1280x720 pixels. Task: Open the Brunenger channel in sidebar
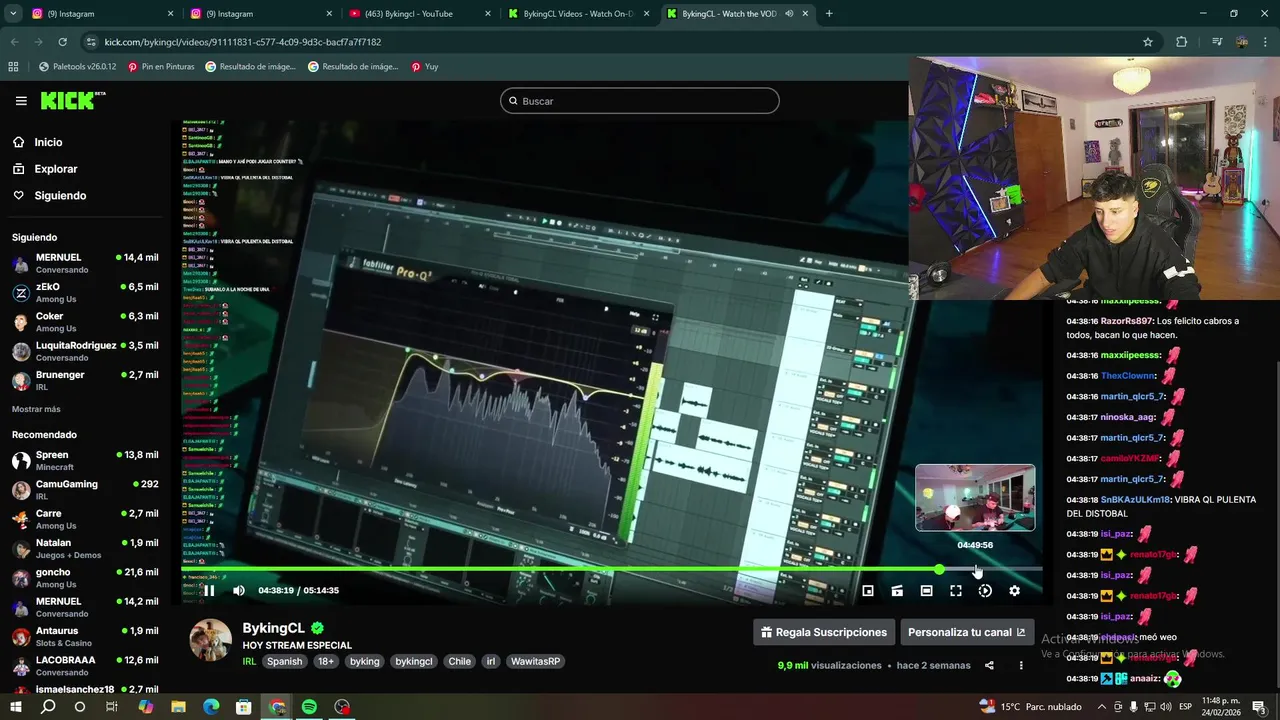[x=85, y=381]
